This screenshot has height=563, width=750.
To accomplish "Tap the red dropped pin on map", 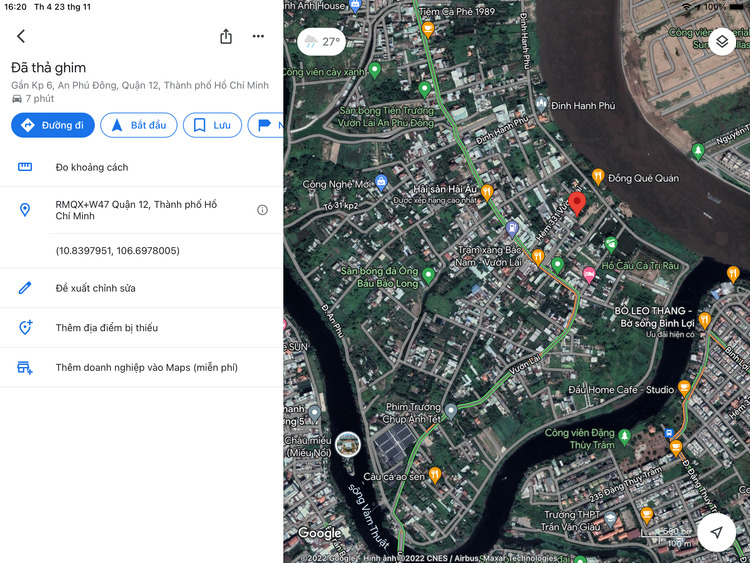I will [577, 204].
